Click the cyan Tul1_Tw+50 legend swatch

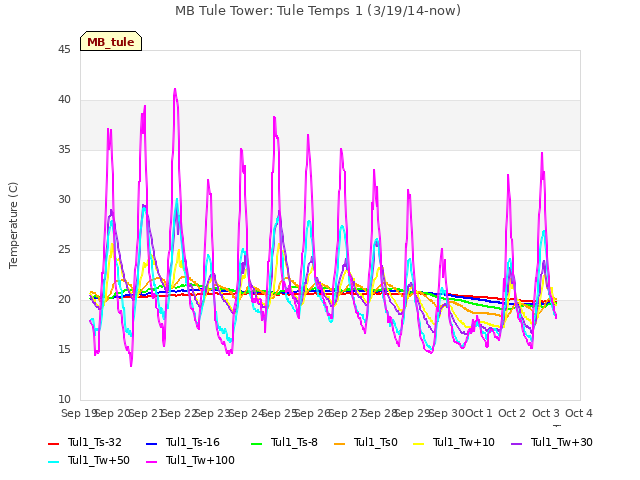54,461
